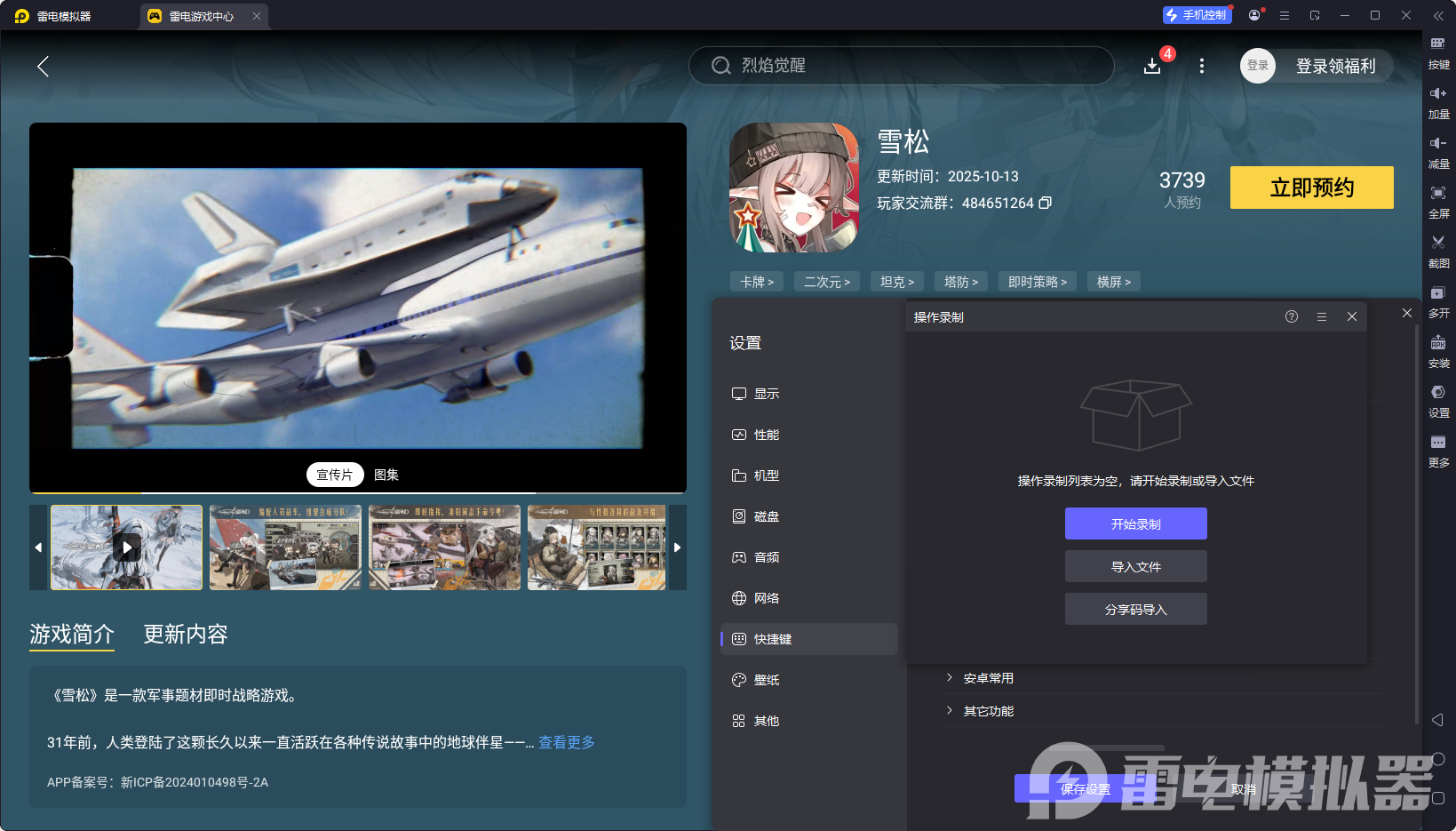Switch media viewer to 图集 gallery

(386, 475)
